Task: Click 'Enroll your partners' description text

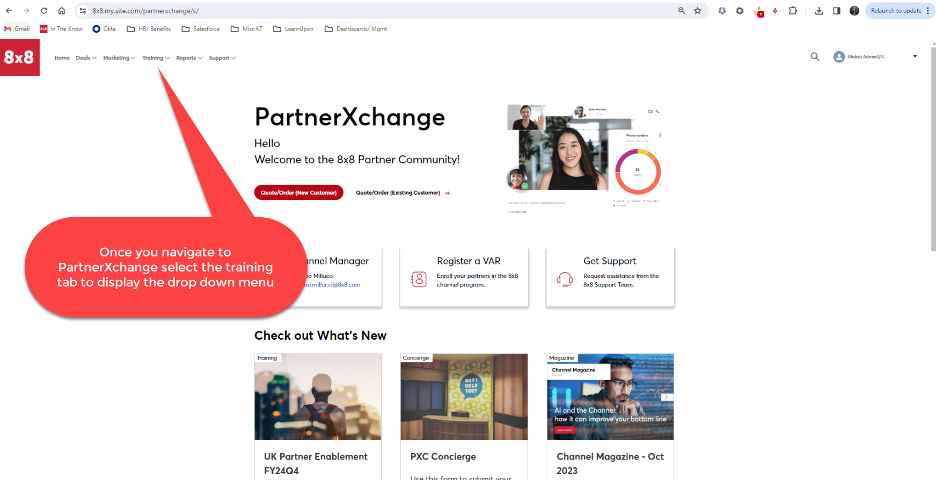Action: coord(478,280)
